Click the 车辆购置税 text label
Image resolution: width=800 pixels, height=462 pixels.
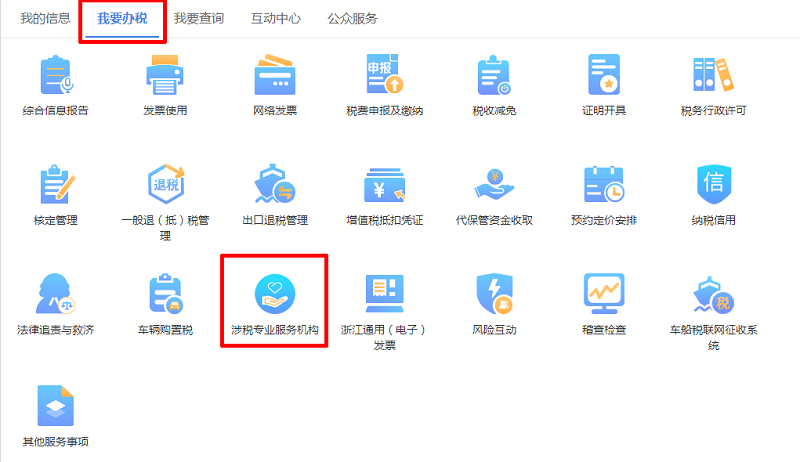coord(165,330)
